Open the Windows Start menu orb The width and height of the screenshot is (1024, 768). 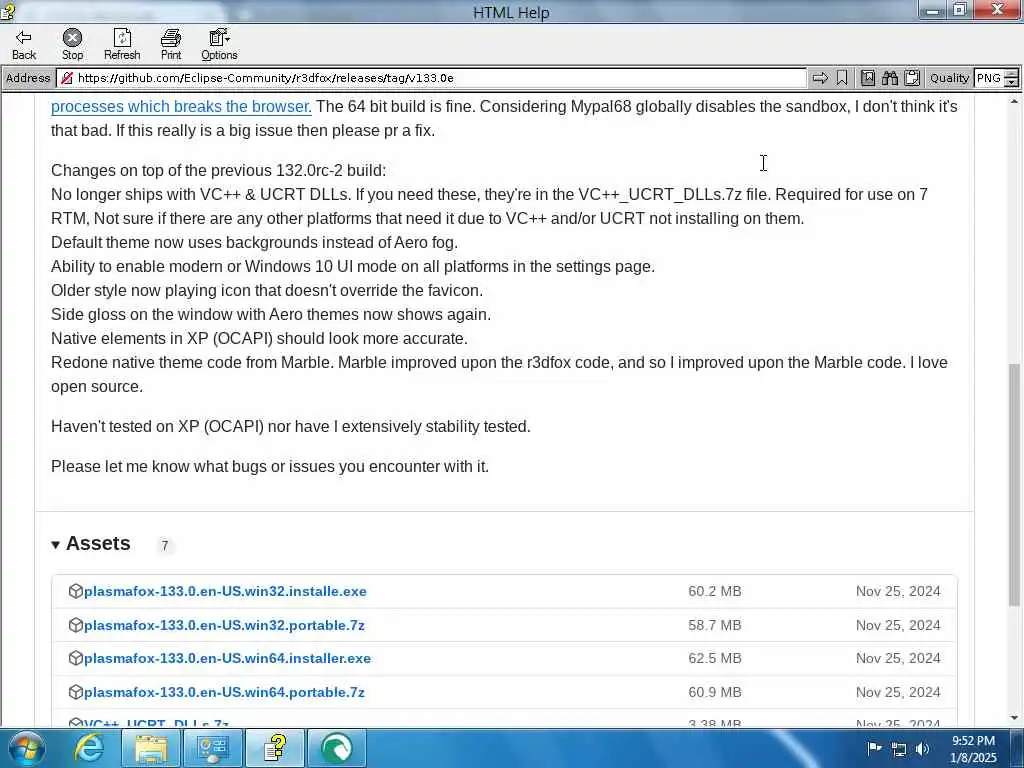(26, 748)
